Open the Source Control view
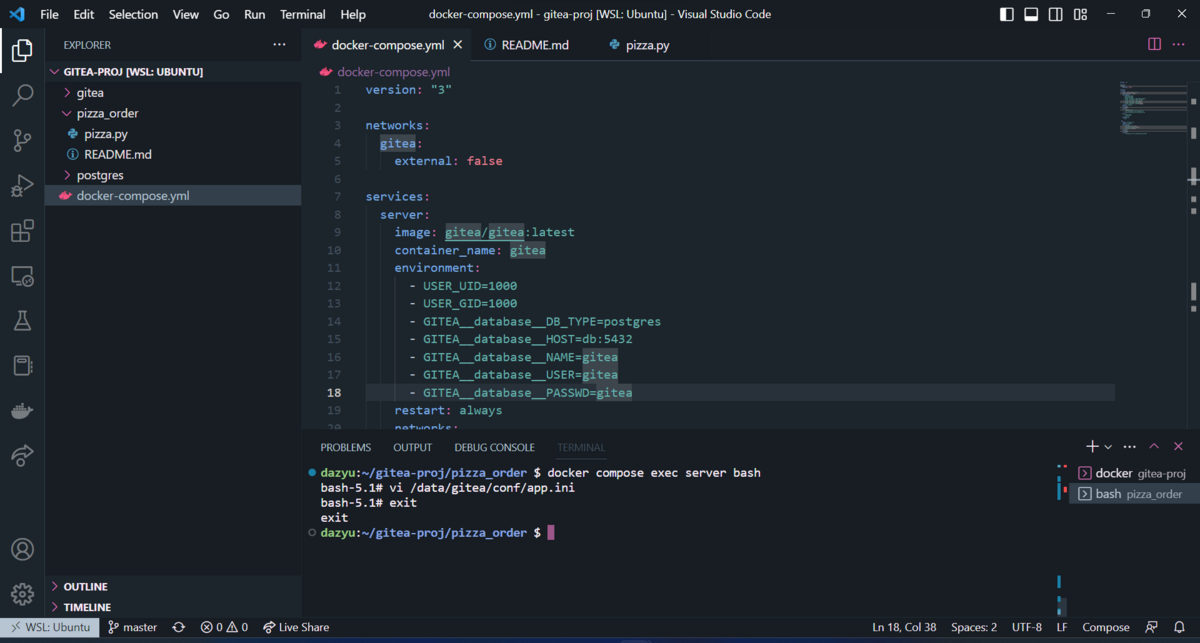 pyautogui.click(x=22, y=140)
